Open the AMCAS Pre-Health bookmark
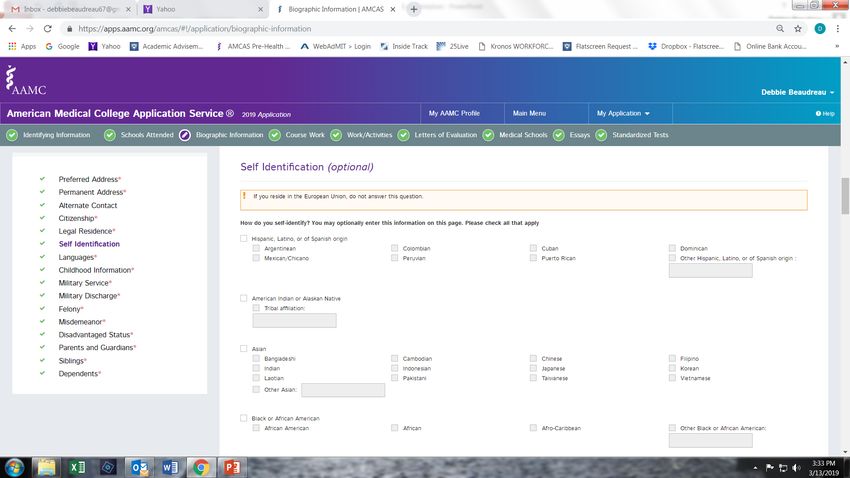Screen dimensions: 850x478 pyautogui.click(x=253, y=47)
